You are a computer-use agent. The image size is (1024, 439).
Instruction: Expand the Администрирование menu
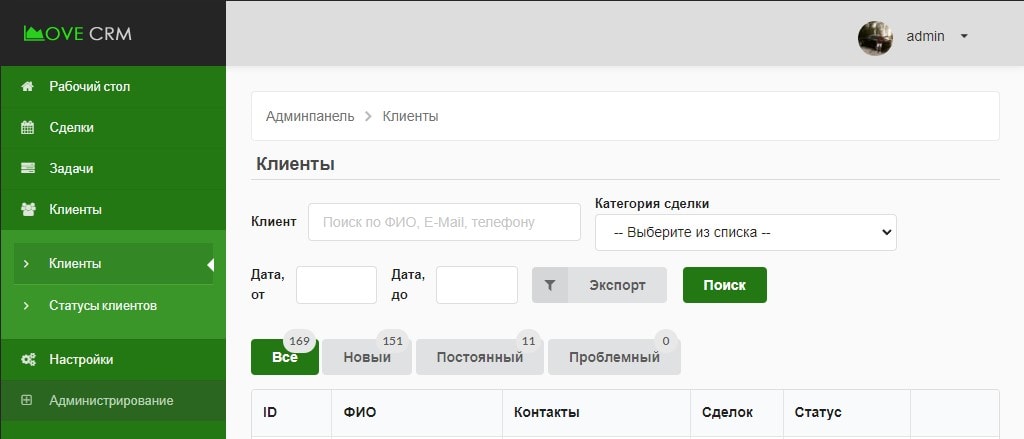tap(113, 400)
